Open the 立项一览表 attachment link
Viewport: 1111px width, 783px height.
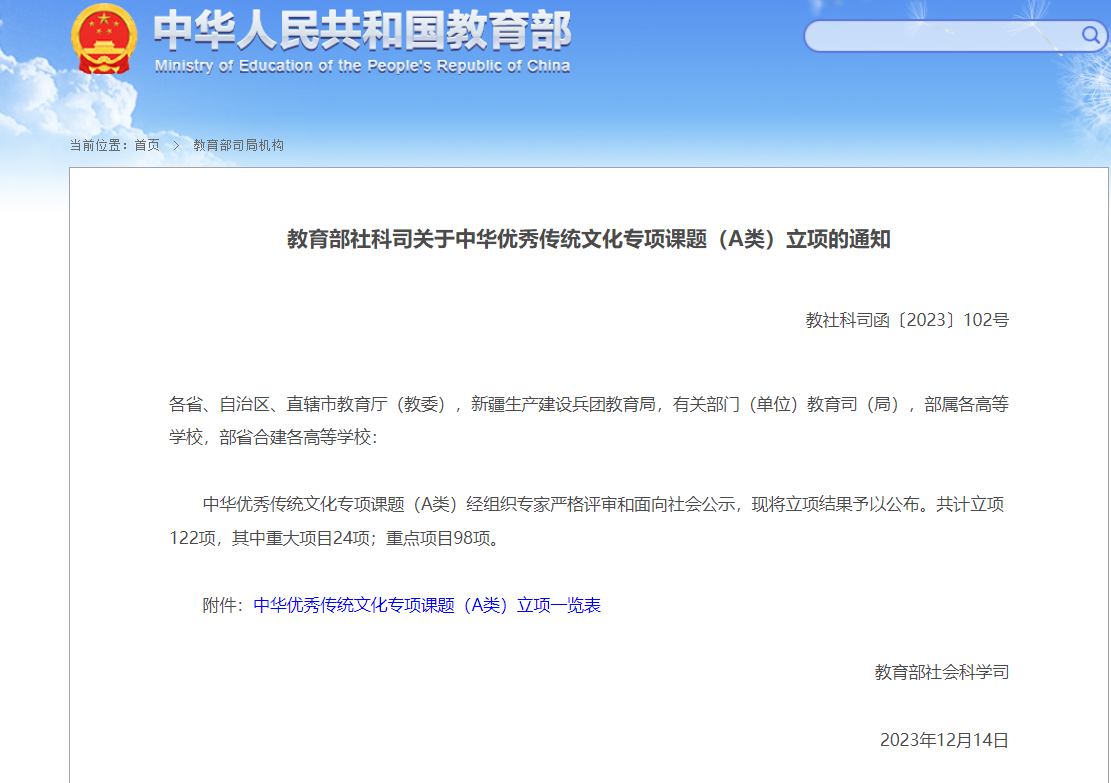point(427,605)
